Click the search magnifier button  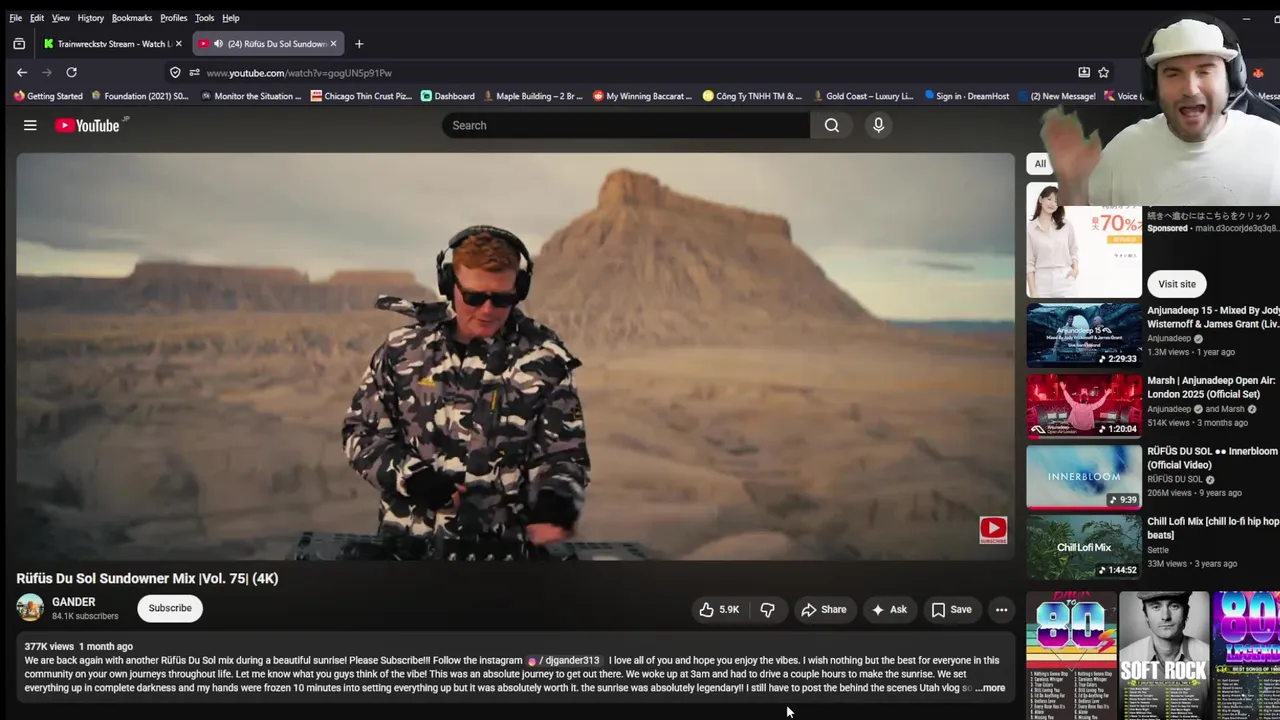(x=832, y=125)
